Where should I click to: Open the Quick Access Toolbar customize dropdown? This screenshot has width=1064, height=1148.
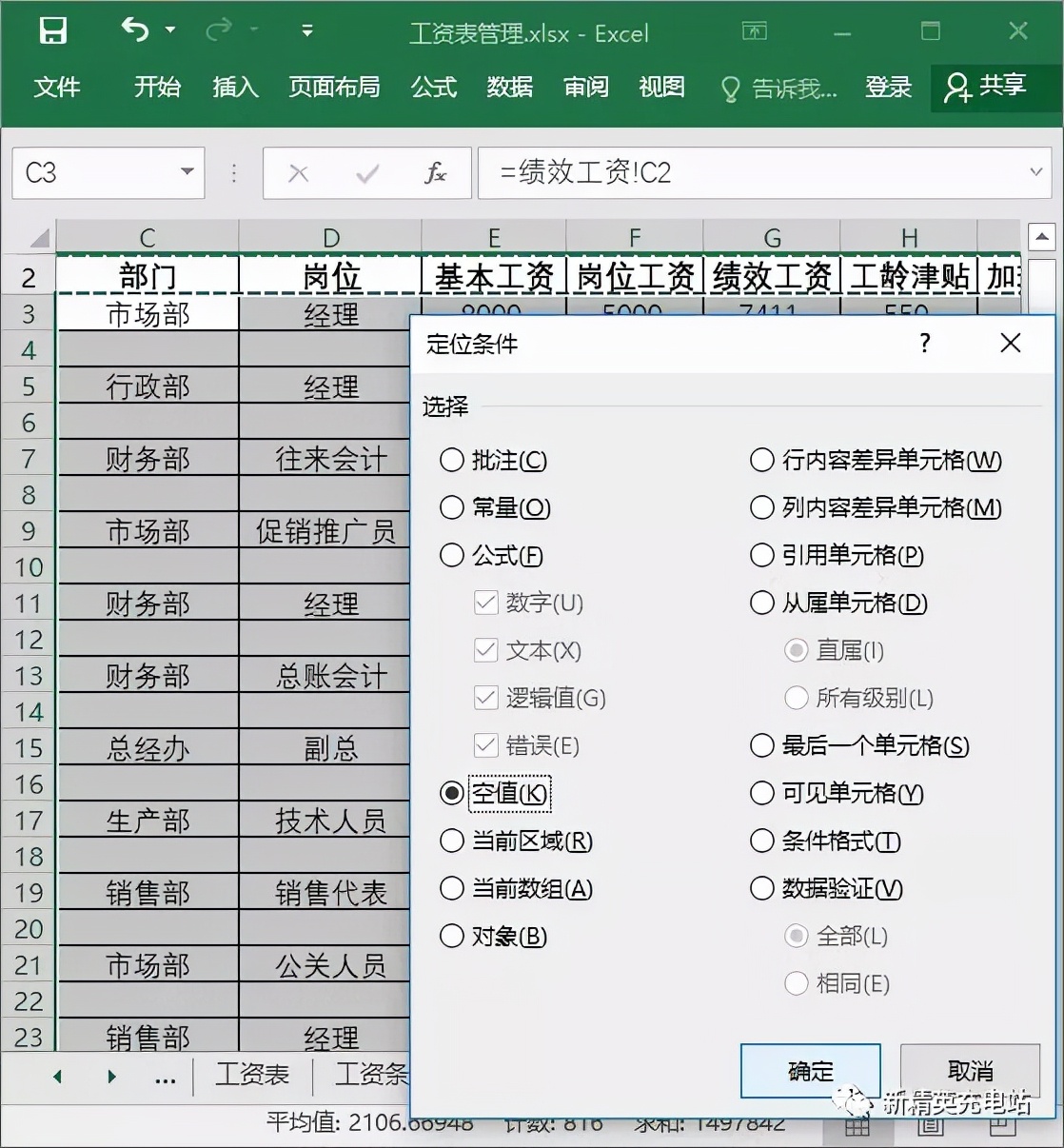pyautogui.click(x=306, y=29)
